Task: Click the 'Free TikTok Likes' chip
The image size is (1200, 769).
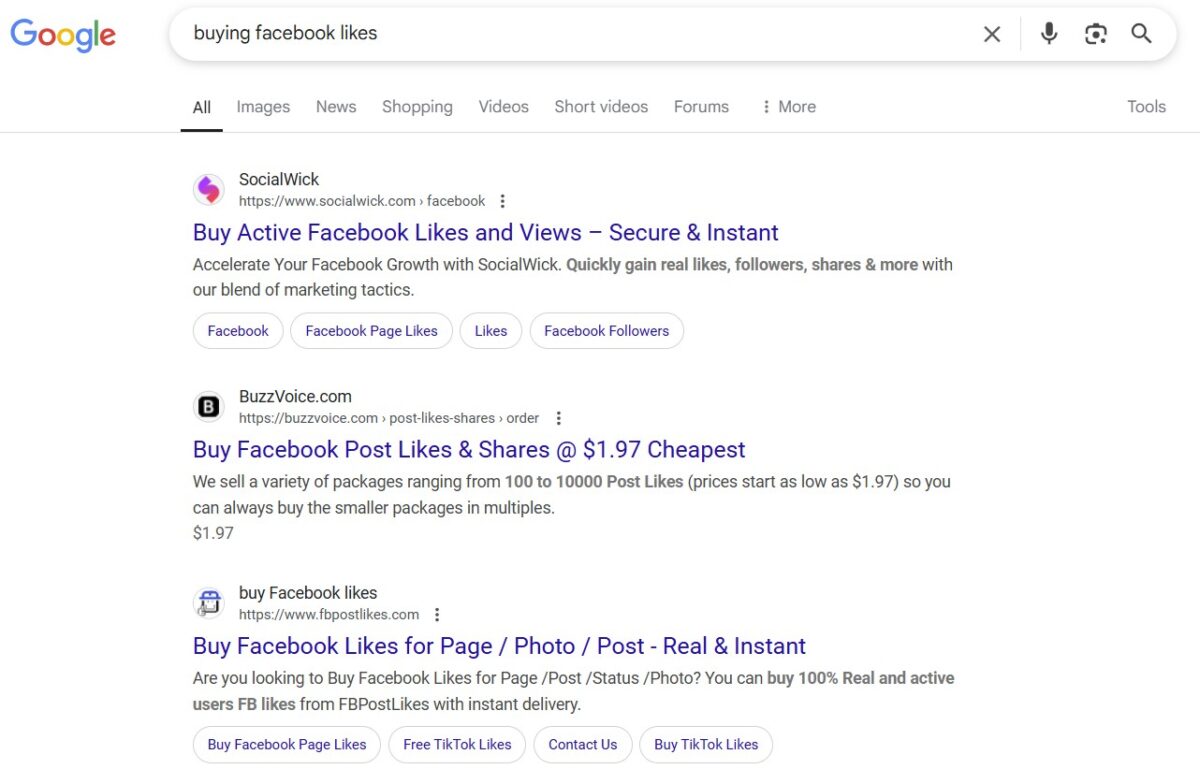Action: [457, 744]
